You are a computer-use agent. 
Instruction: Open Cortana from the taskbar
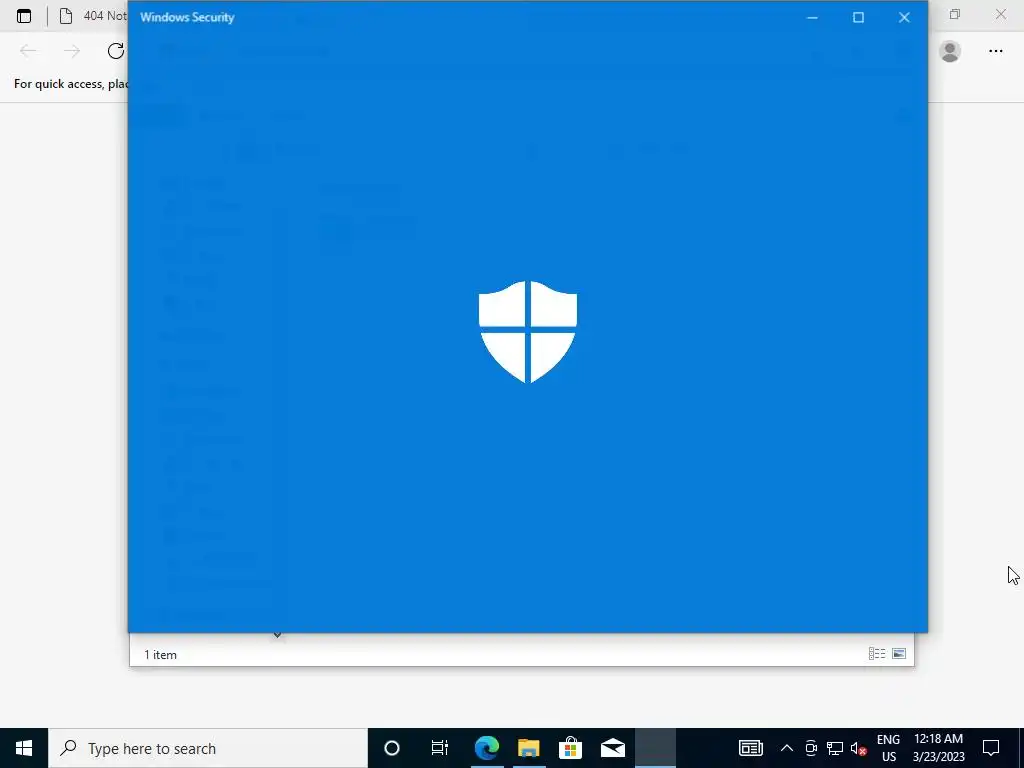tap(392, 748)
